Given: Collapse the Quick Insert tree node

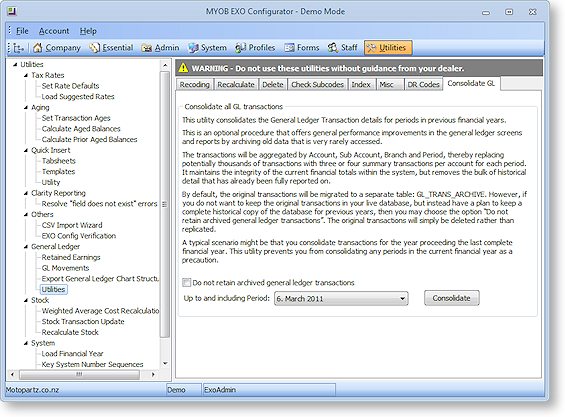Looking at the screenshot, I should (26, 150).
